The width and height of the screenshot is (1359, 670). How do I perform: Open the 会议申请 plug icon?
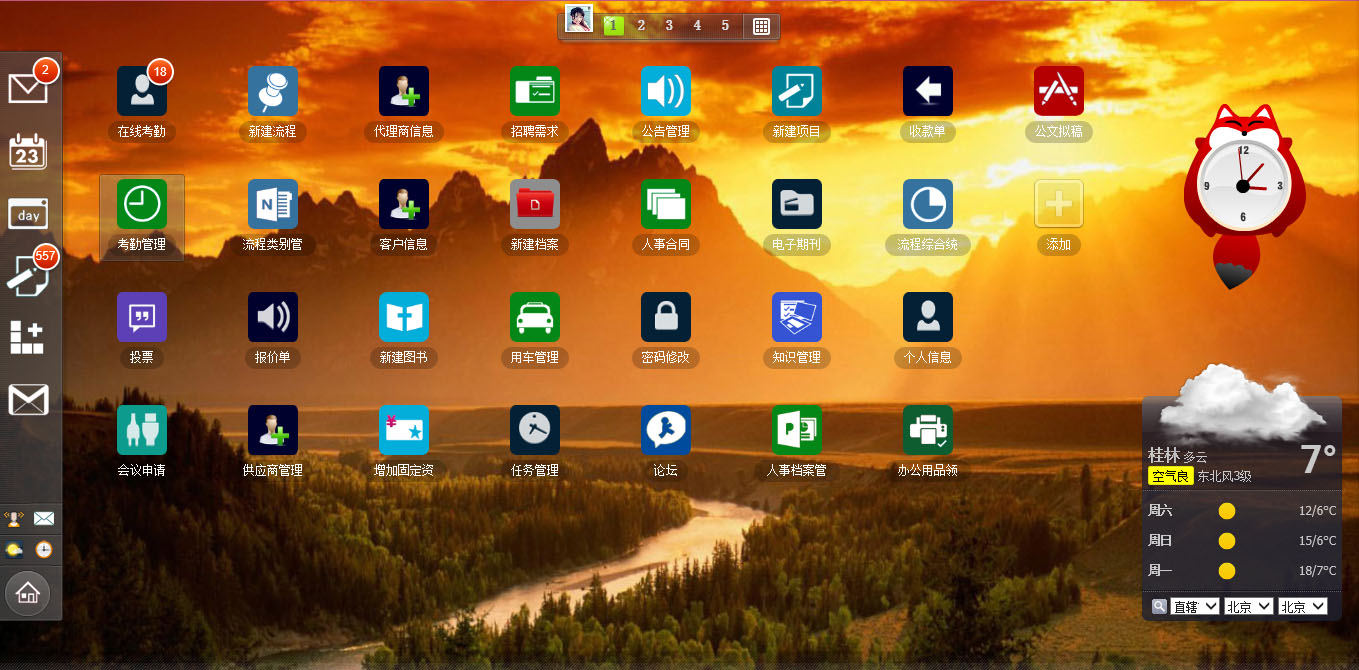142,430
